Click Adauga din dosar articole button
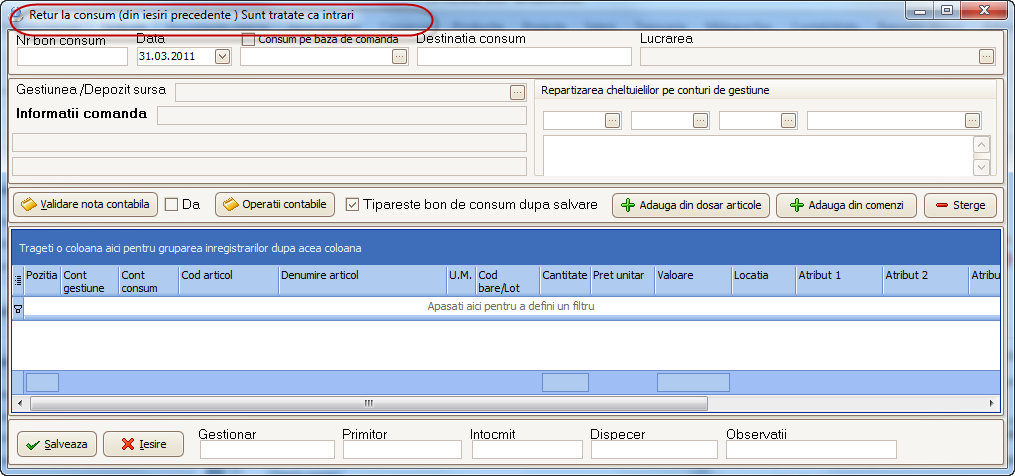This screenshot has height=476, width=1015. (691, 205)
